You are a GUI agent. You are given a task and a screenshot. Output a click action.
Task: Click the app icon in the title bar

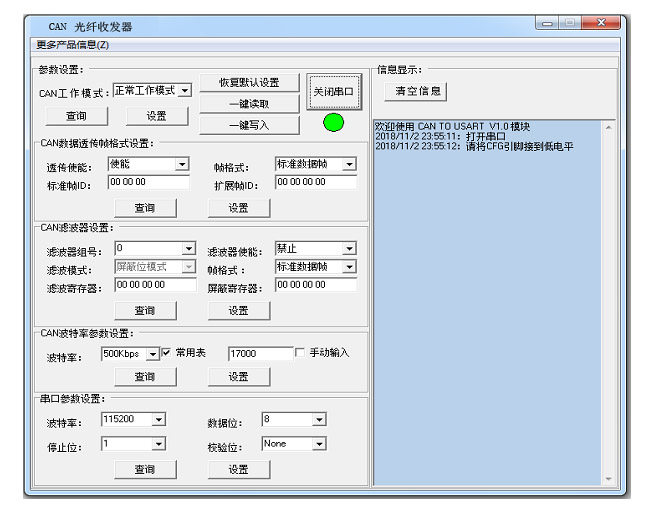[36, 26]
